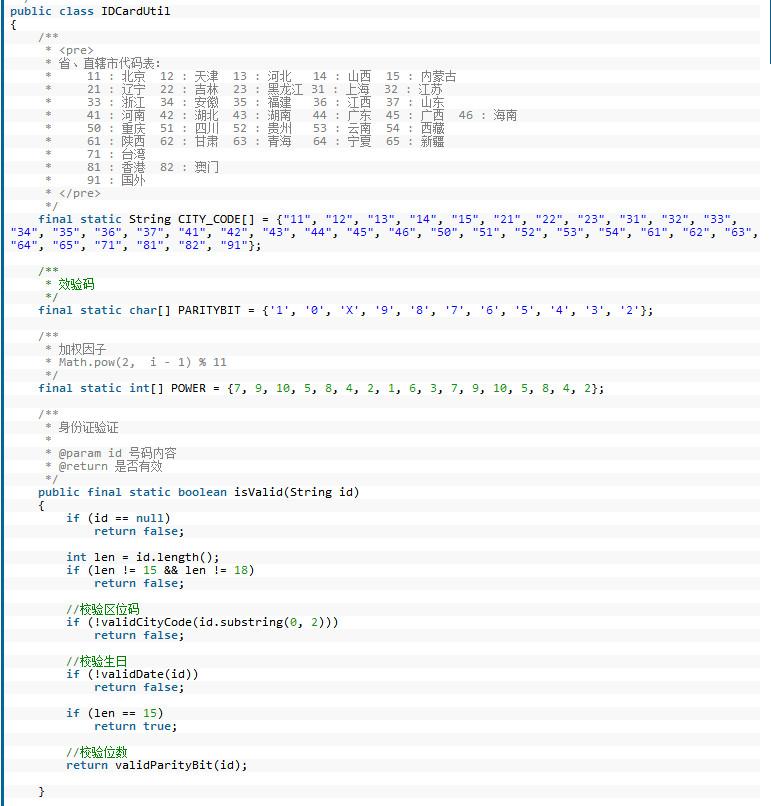
Task: Click the @return Javadoc tag
Action: 84,466
